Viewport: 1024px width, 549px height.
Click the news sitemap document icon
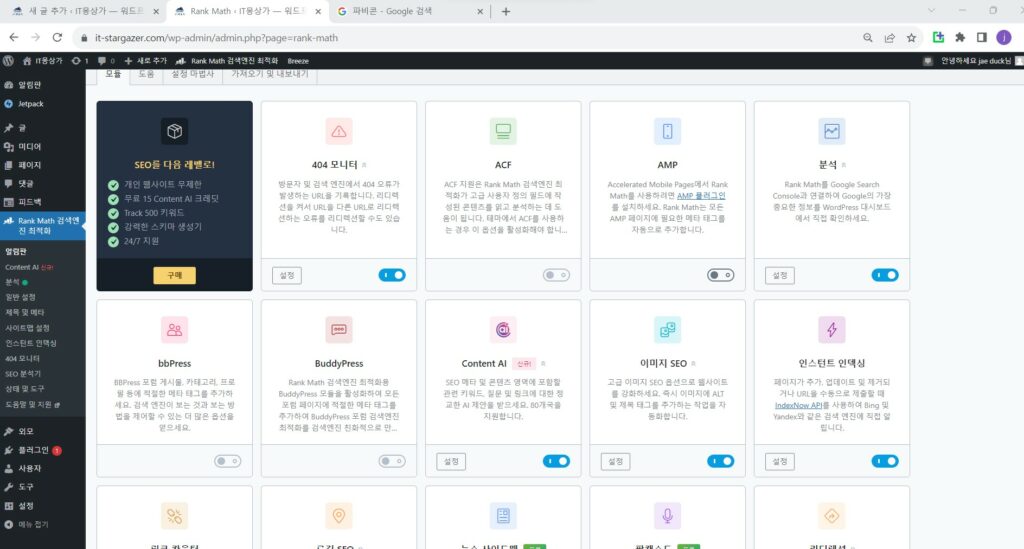pos(503,516)
